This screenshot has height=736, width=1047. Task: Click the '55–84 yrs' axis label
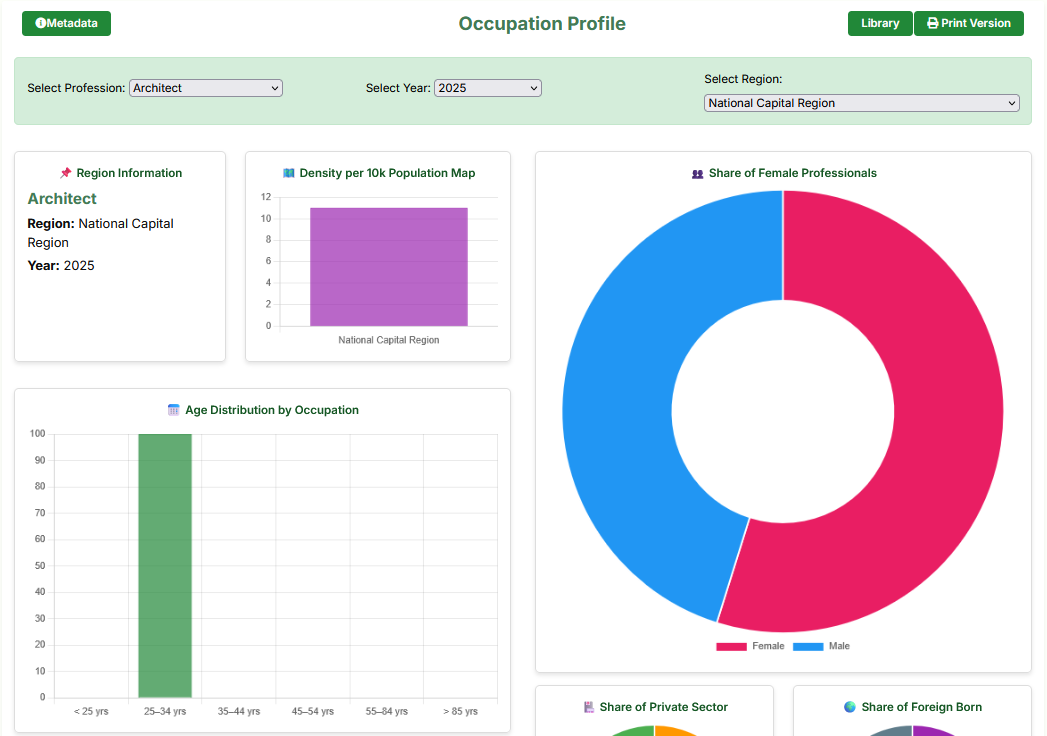[x=387, y=711]
